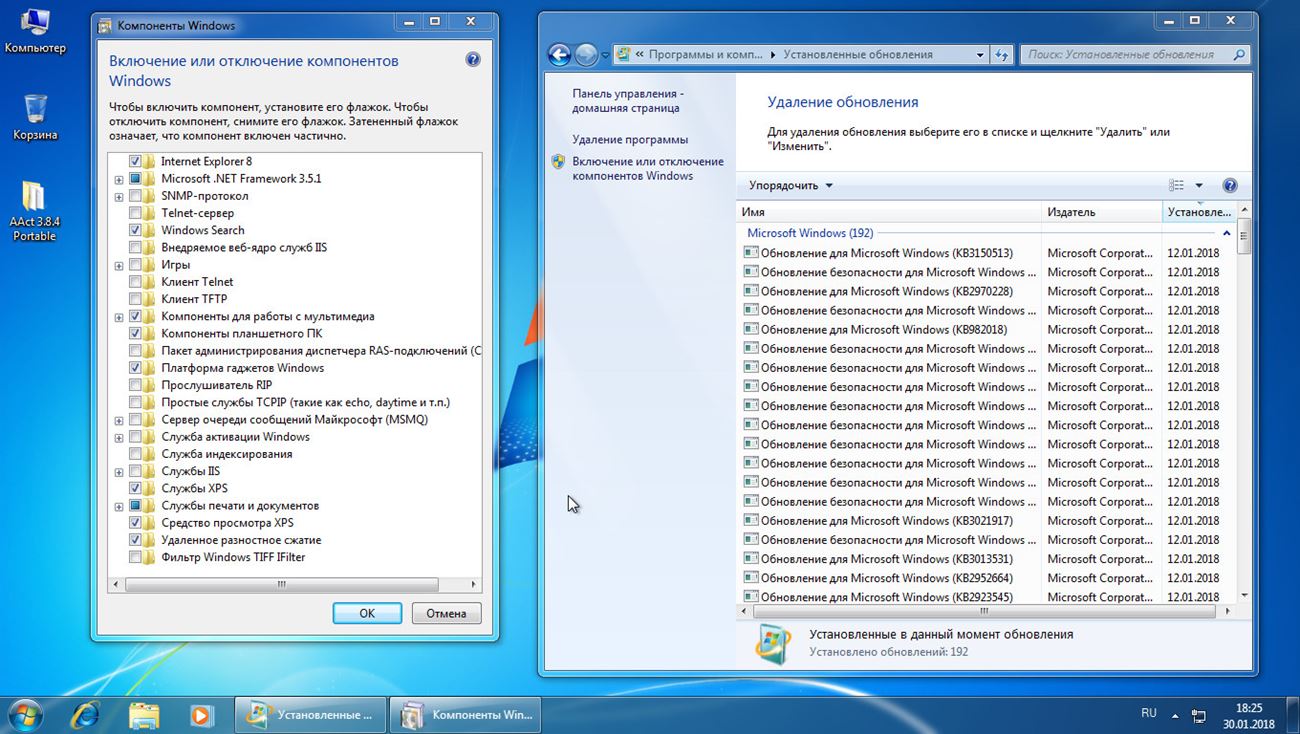
Task: Uncheck Удаленное разностное сжатие checkbox
Action: 135,540
